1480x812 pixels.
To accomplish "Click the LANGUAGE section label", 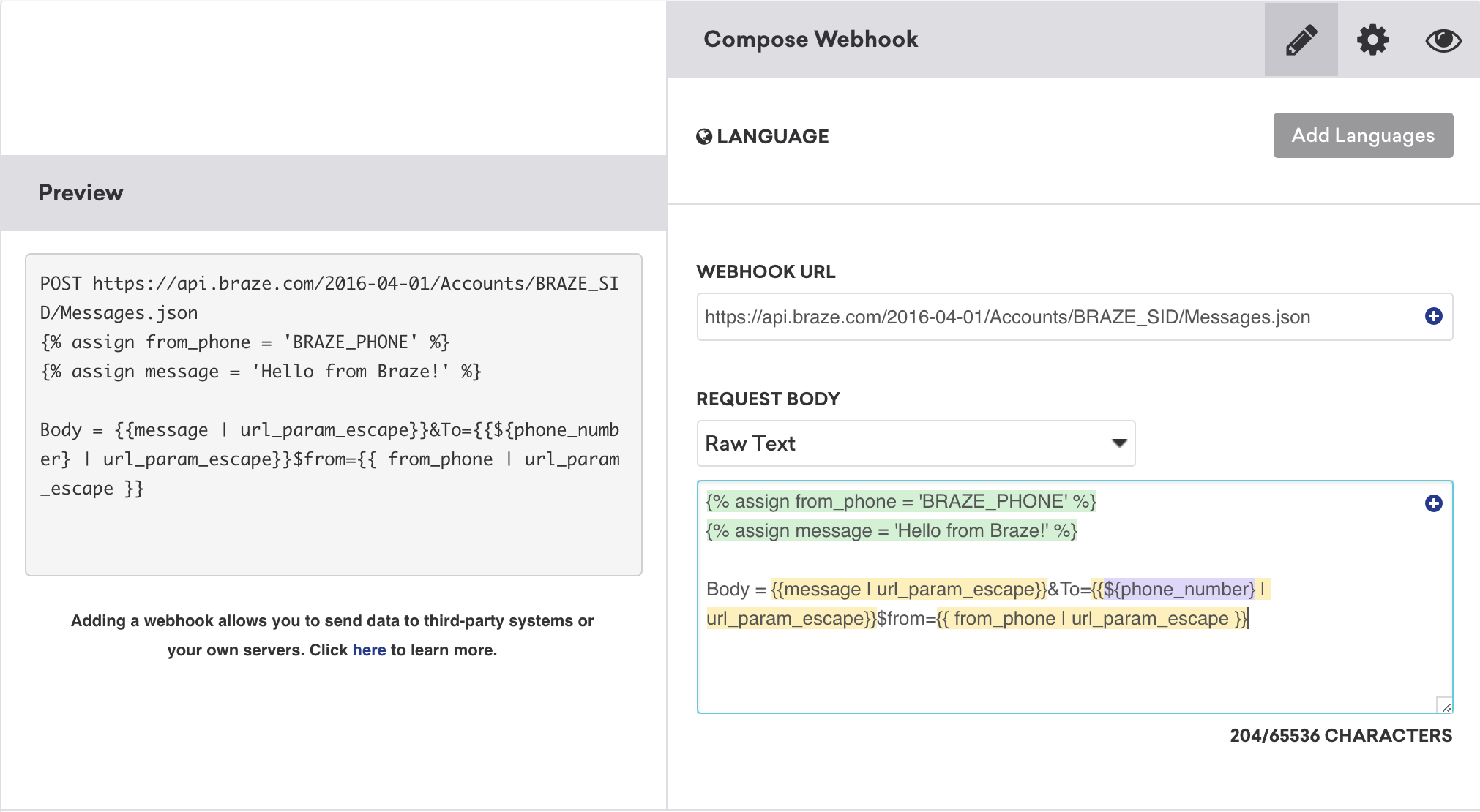I will (772, 137).
